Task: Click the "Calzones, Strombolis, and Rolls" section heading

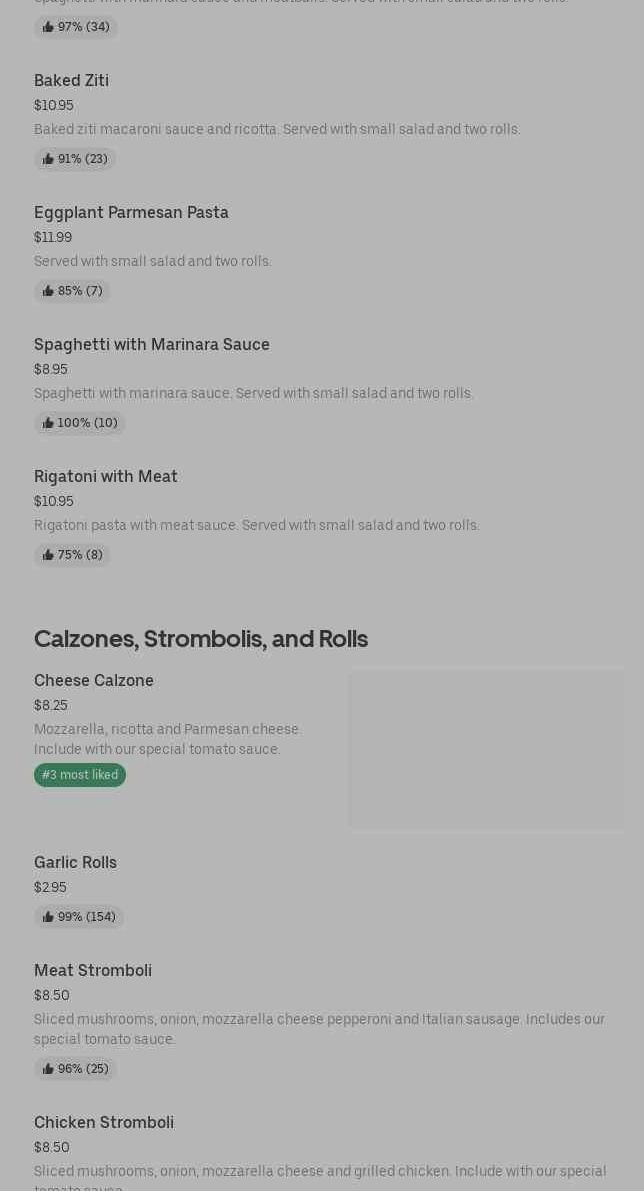Action: (201, 638)
